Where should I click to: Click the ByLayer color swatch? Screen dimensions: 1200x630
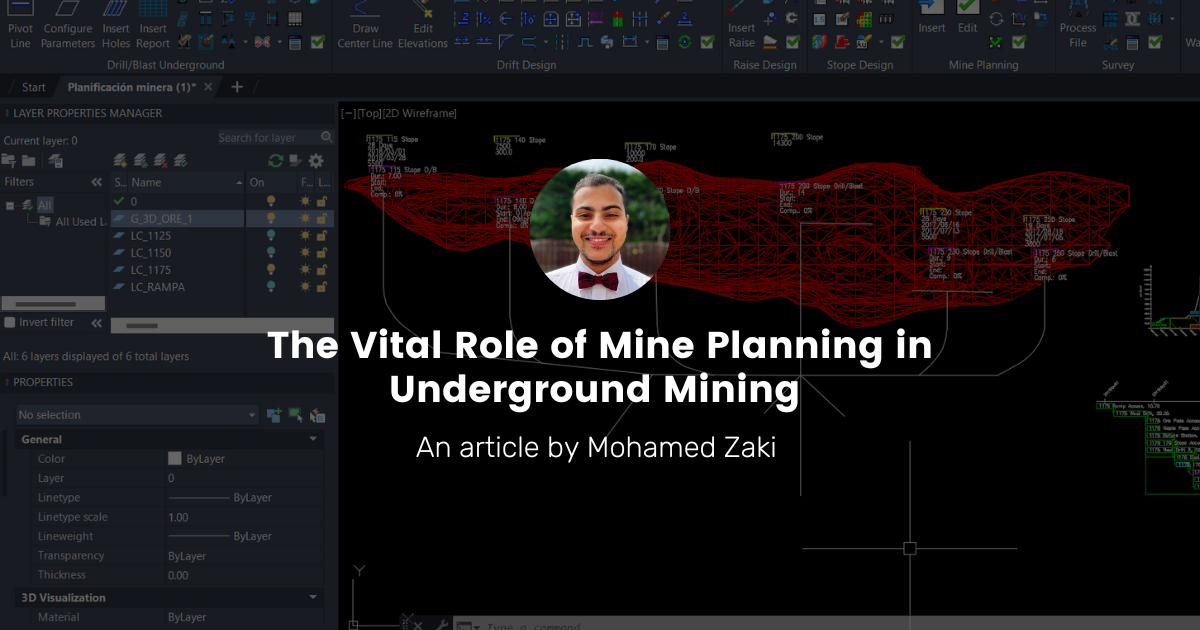[175, 459]
